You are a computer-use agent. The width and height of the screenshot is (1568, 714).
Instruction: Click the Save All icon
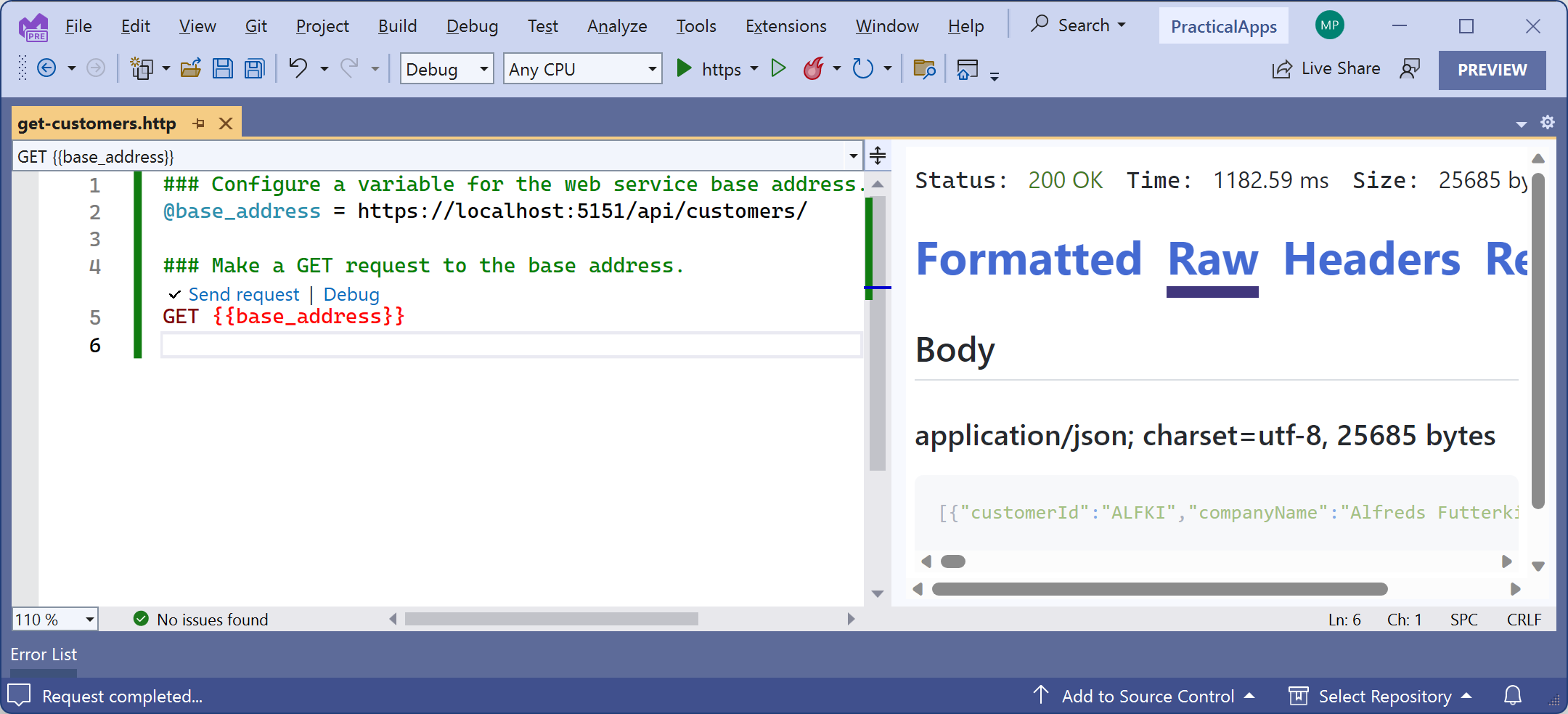click(x=255, y=68)
